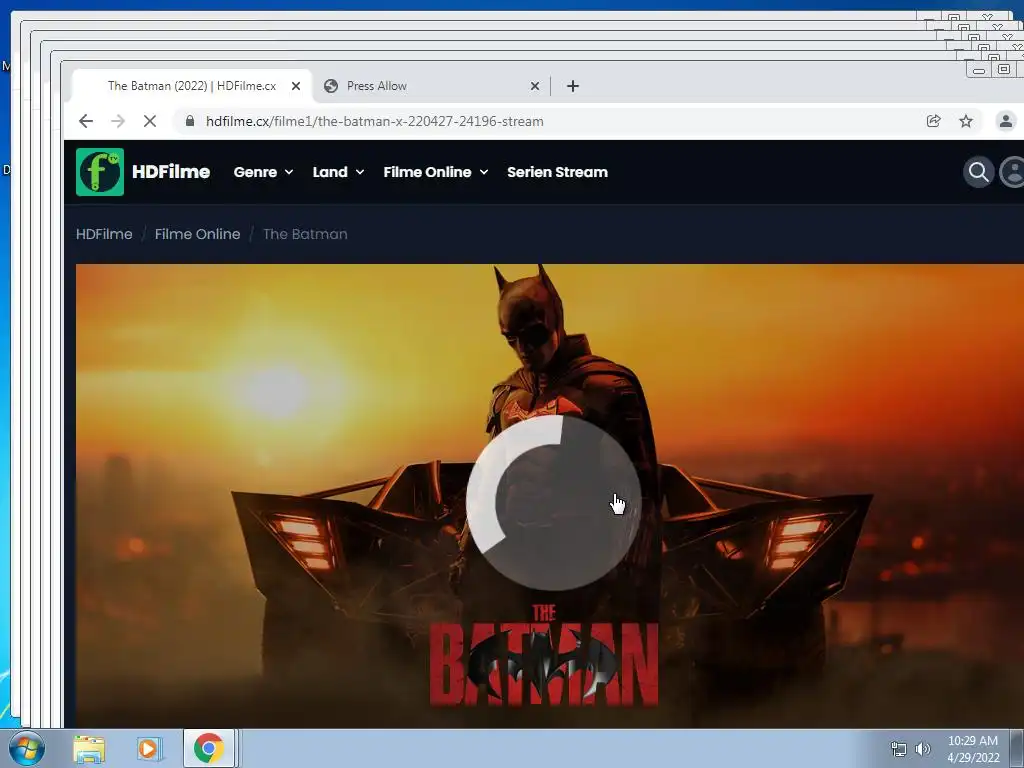
Task: Switch to 'The Batman (2022) | HDFilme.cx' tab
Action: tap(191, 86)
